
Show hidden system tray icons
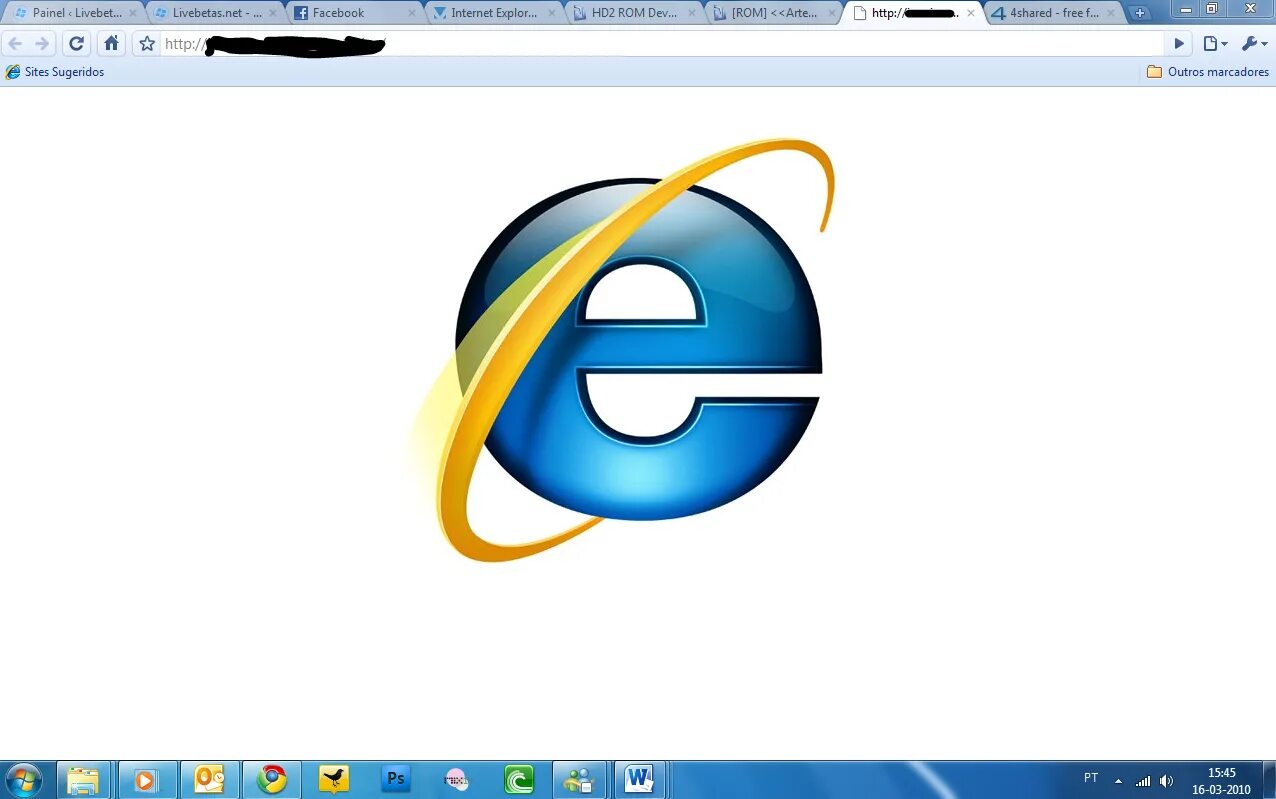(1118, 780)
